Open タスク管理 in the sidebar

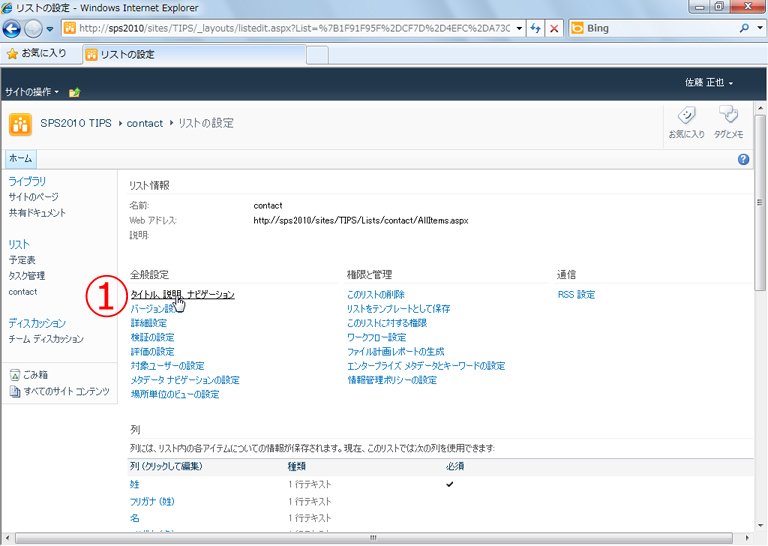pyautogui.click(x=27, y=276)
